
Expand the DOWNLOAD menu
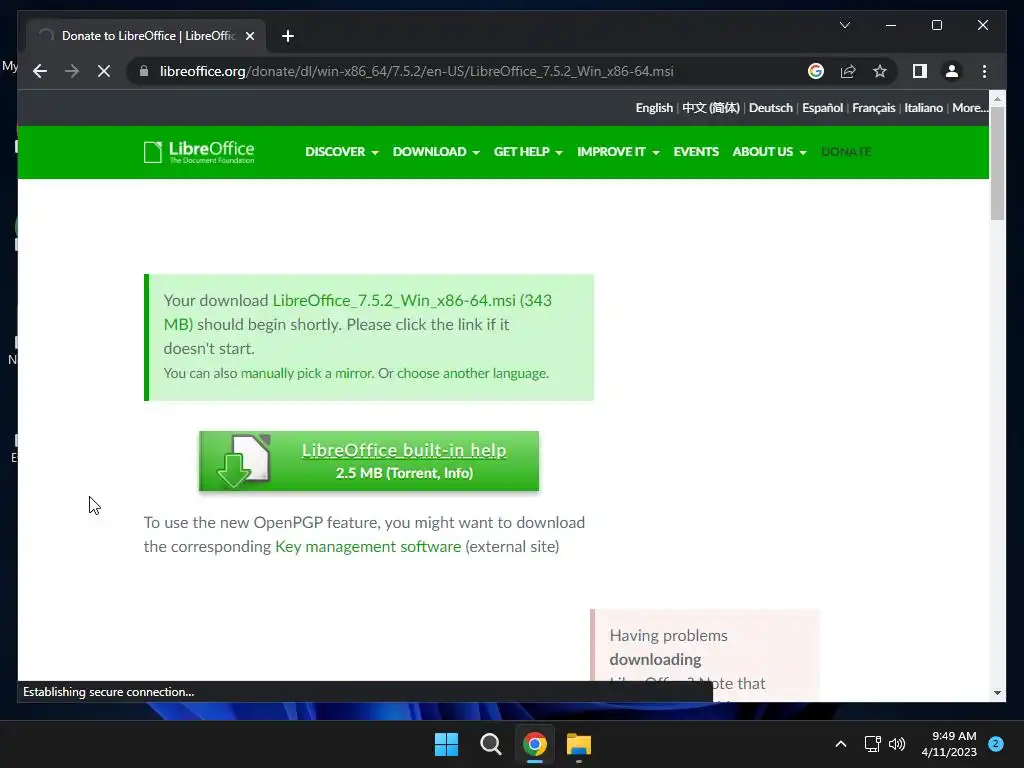coord(436,152)
